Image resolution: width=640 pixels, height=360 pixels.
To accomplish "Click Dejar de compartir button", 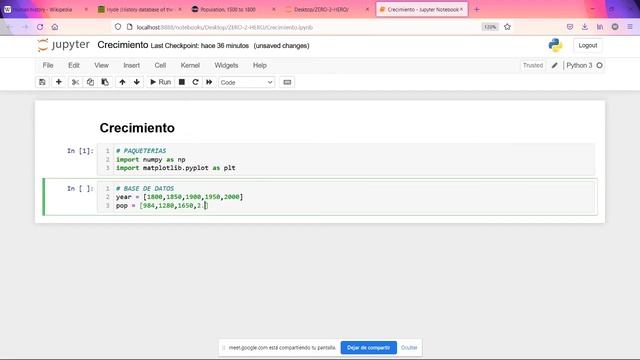I will point(369,348).
